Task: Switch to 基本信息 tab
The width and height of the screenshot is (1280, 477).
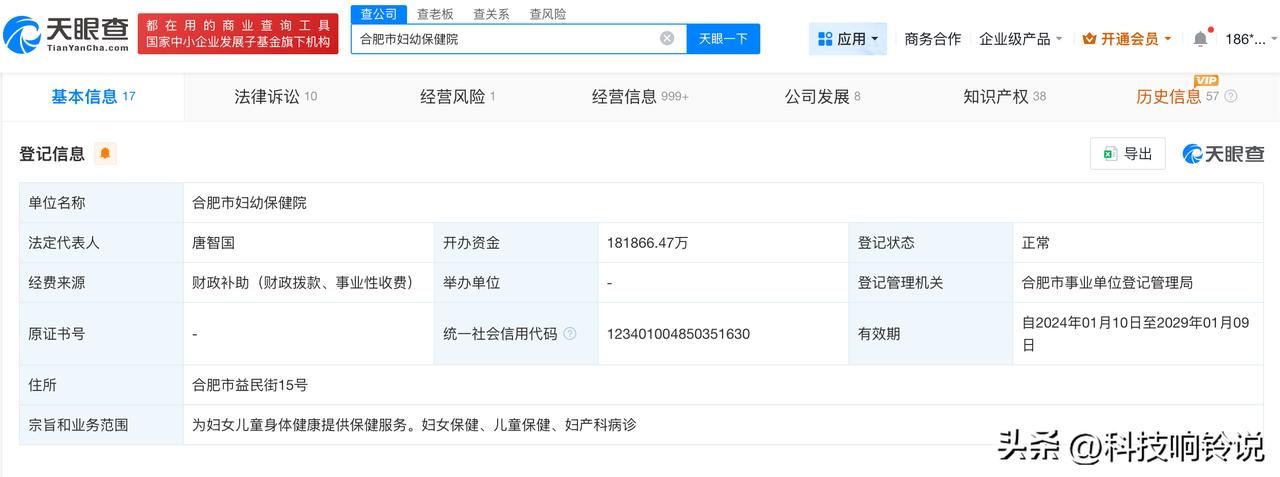Action: pos(93,97)
